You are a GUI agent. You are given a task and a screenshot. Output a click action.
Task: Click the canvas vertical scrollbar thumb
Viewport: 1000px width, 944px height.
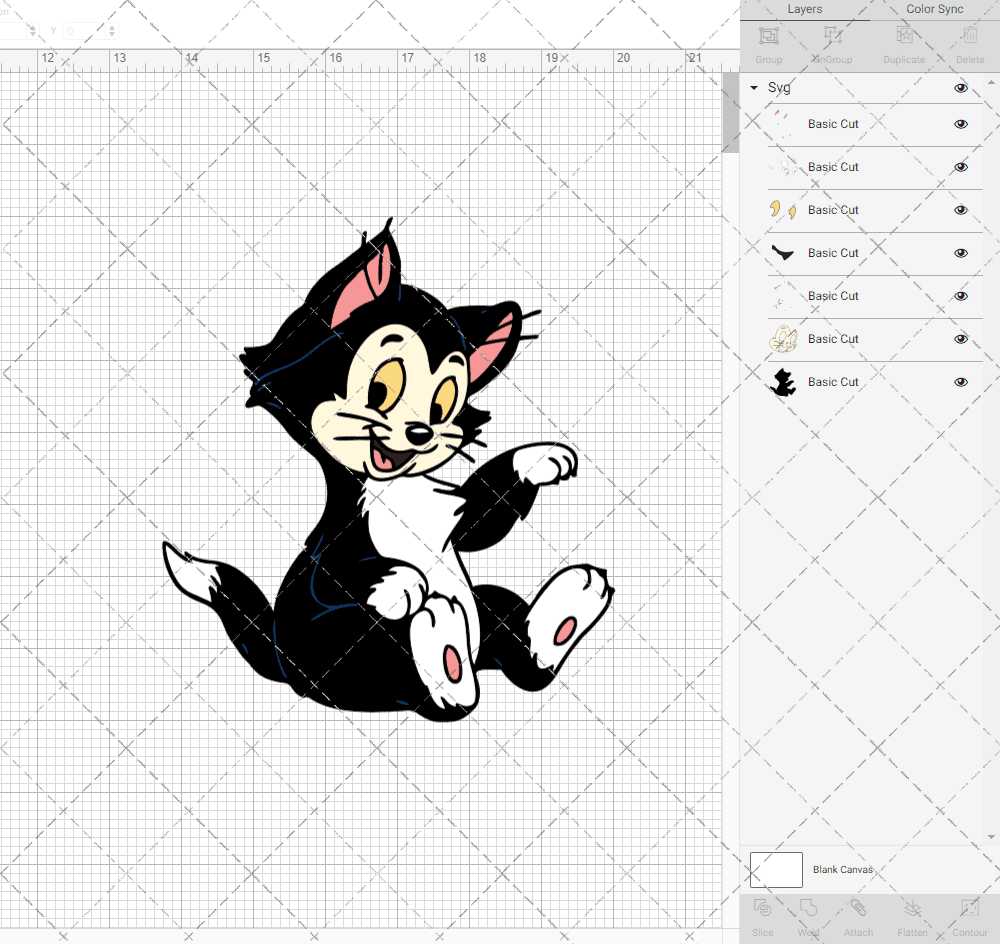coord(730,112)
